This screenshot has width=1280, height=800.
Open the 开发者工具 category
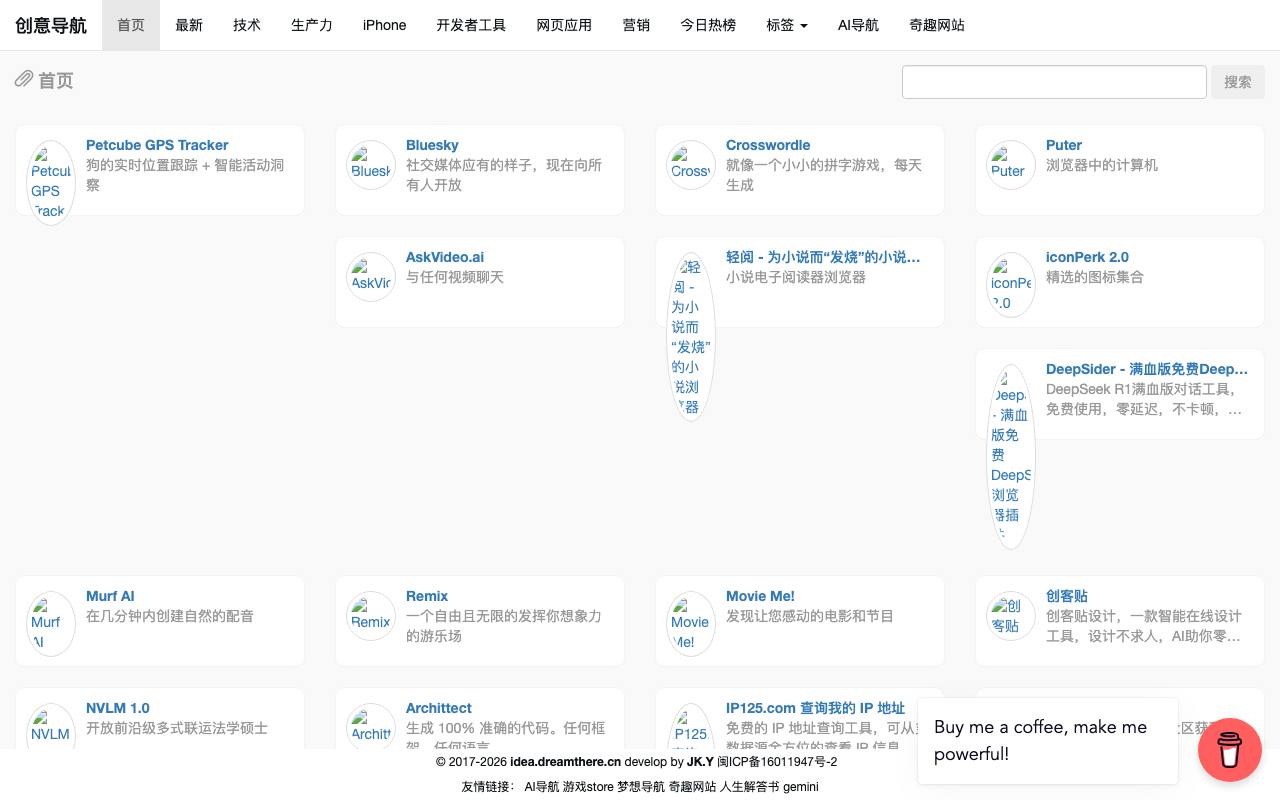(x=471, y=25)
